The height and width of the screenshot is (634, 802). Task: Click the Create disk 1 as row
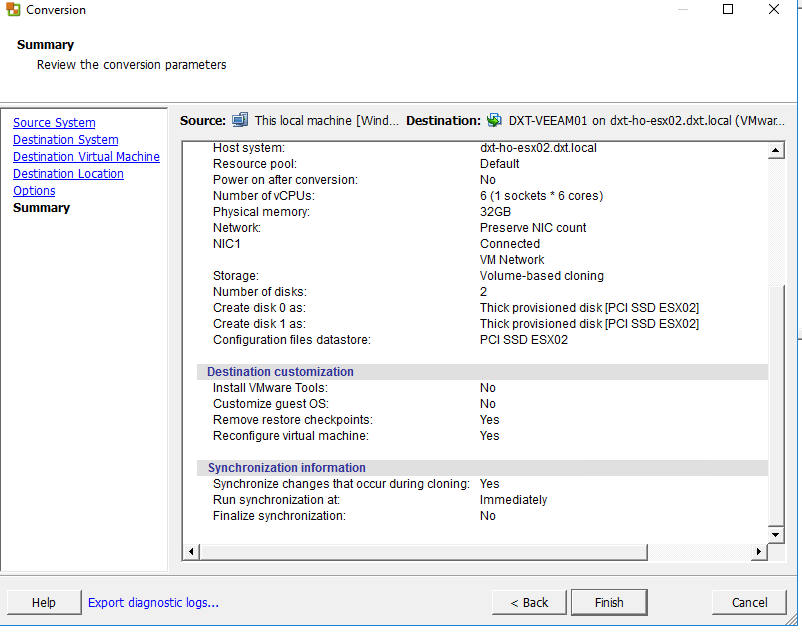481,324
